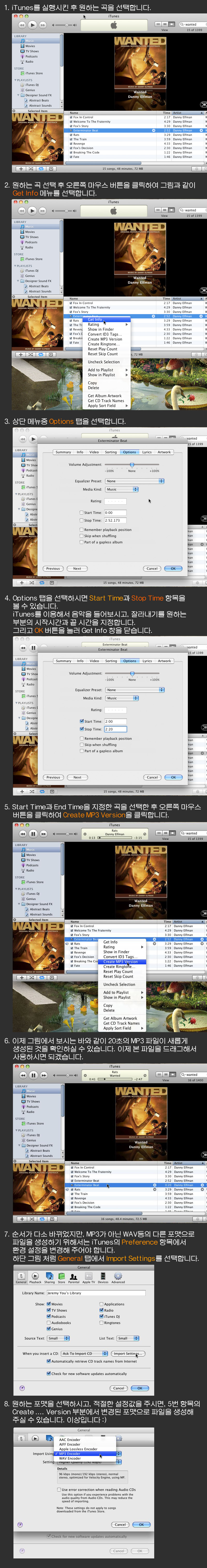Check Part of a gapless album, step 3

[82, 542]
